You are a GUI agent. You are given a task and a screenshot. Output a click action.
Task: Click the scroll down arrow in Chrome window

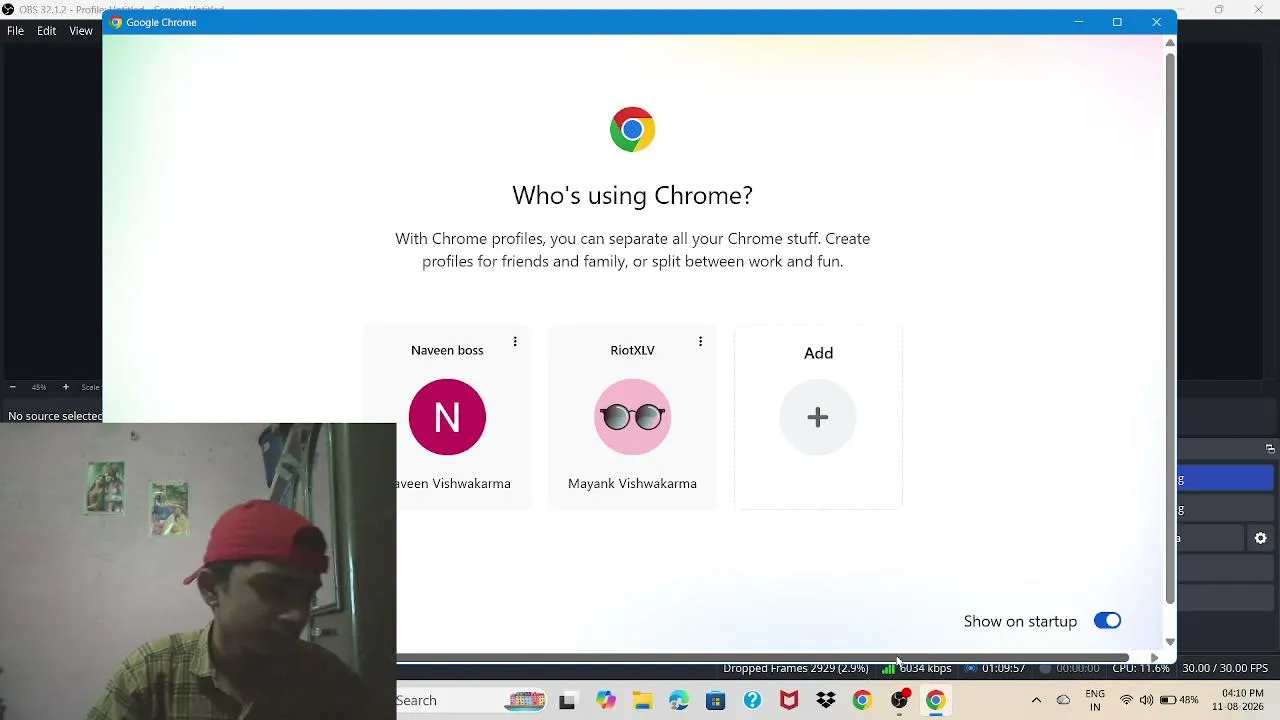click(1170, 642)
